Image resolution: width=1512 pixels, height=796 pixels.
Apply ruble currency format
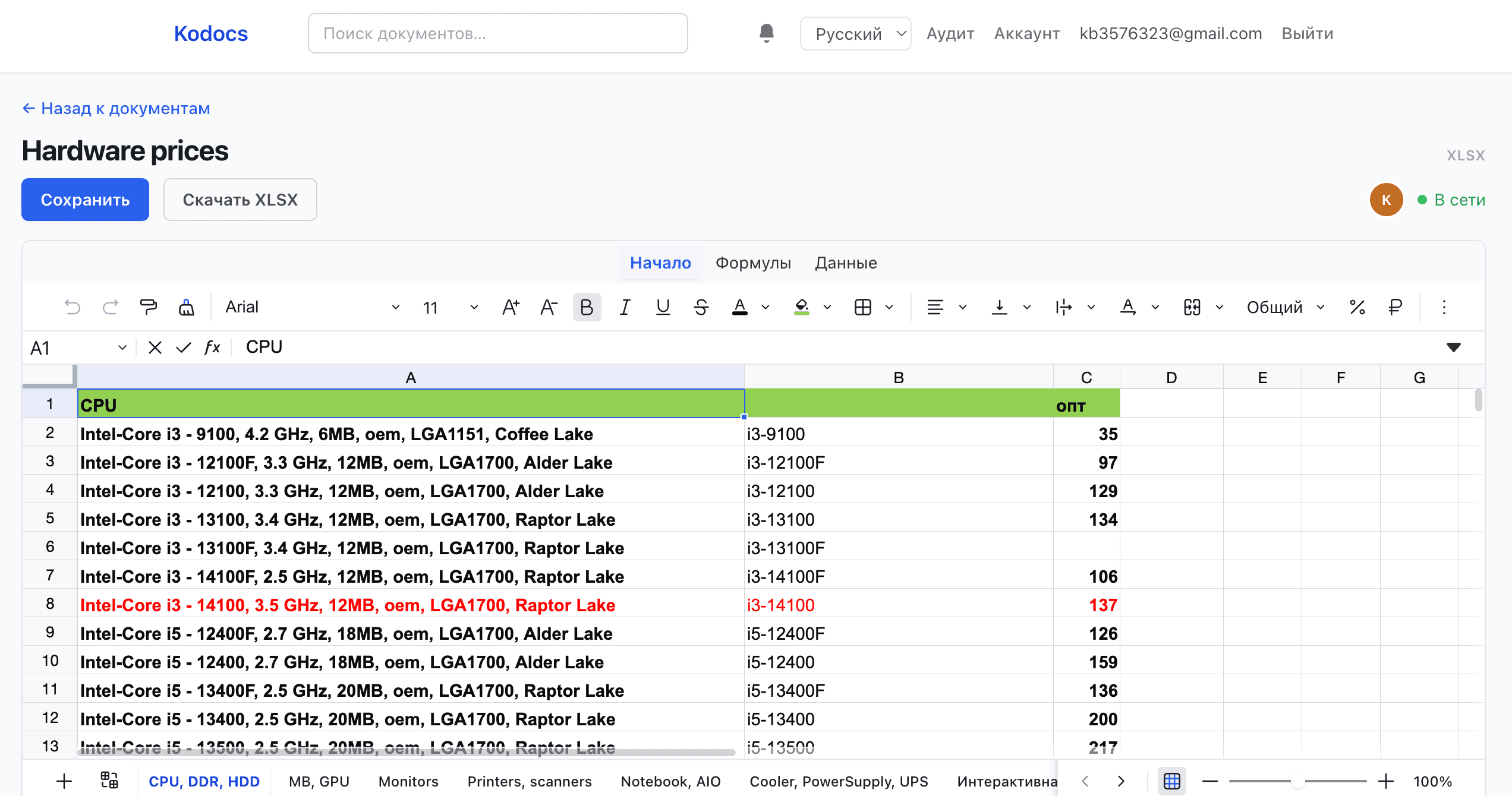(x=1396, y=307)
